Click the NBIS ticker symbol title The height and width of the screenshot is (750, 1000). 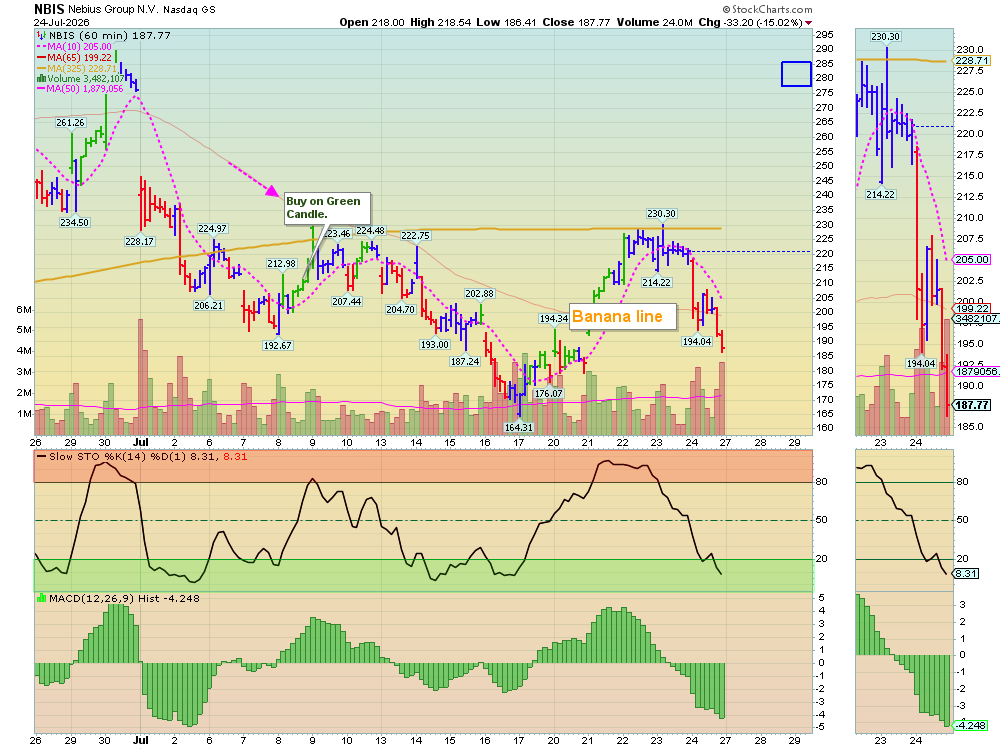[49, 9]
